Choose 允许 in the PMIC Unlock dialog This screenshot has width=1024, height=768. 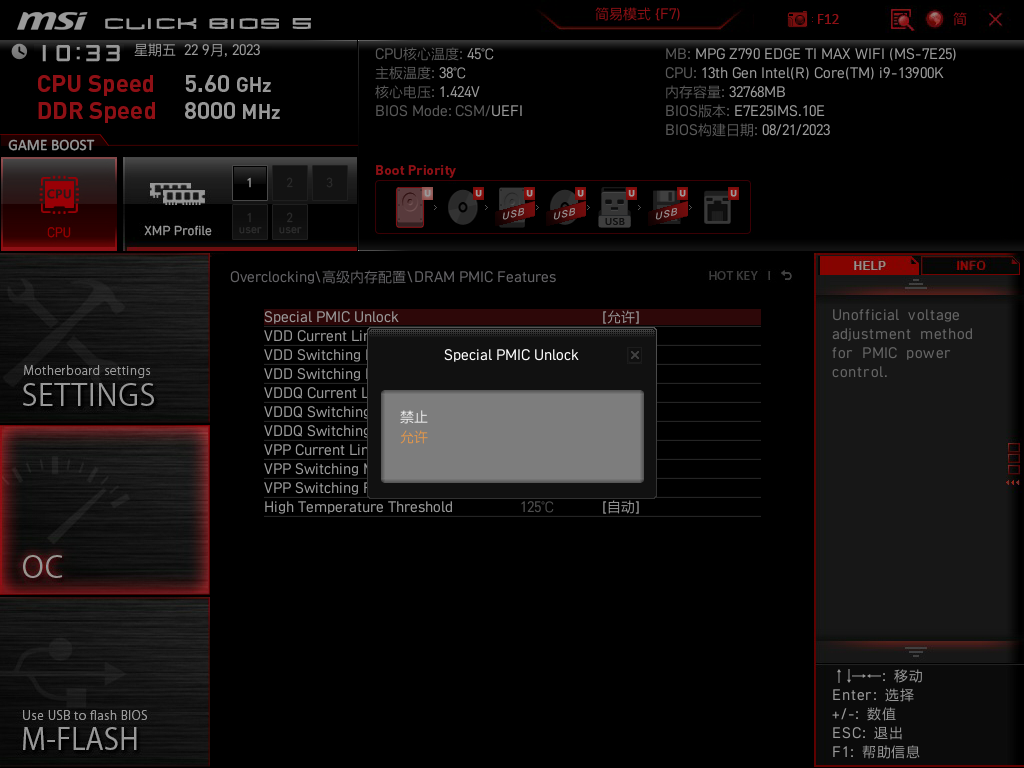413,437
